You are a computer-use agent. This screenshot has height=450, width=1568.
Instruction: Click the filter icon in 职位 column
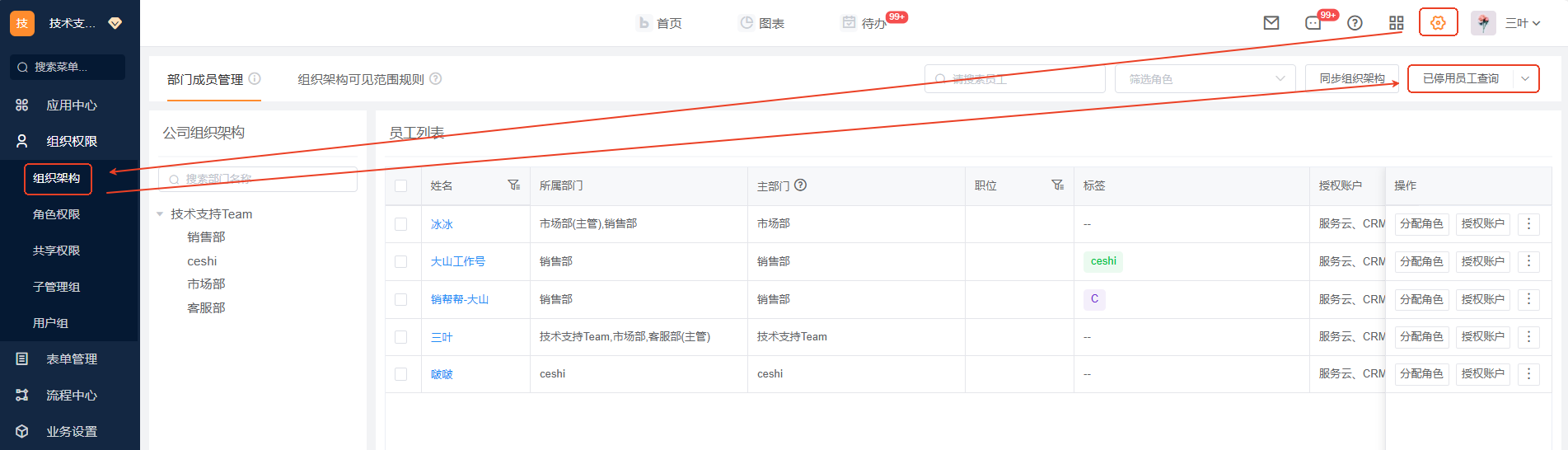1057,185
